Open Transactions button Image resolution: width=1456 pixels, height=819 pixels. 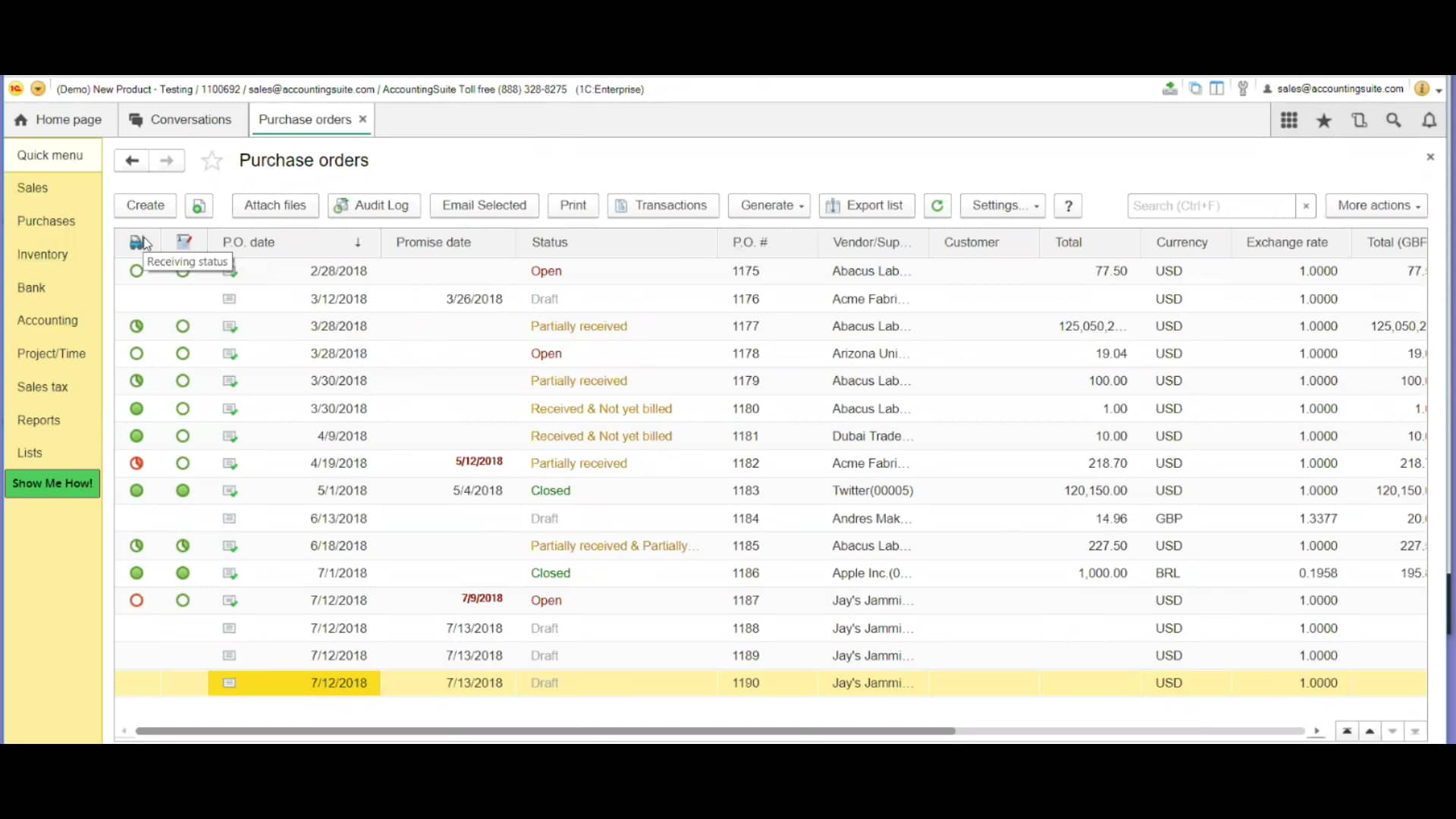(x=663, y=206)
